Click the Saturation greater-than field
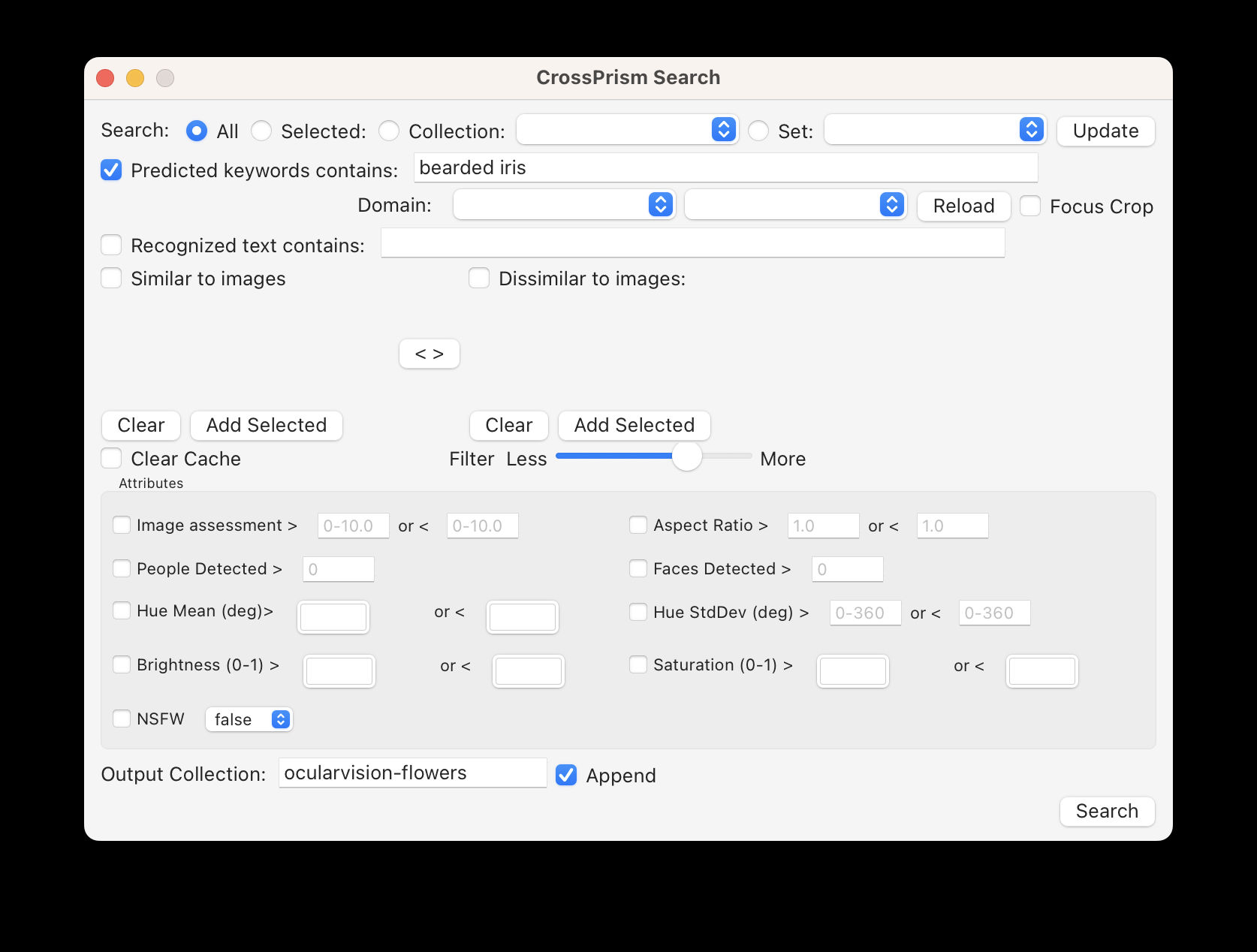 pos(853,671)
